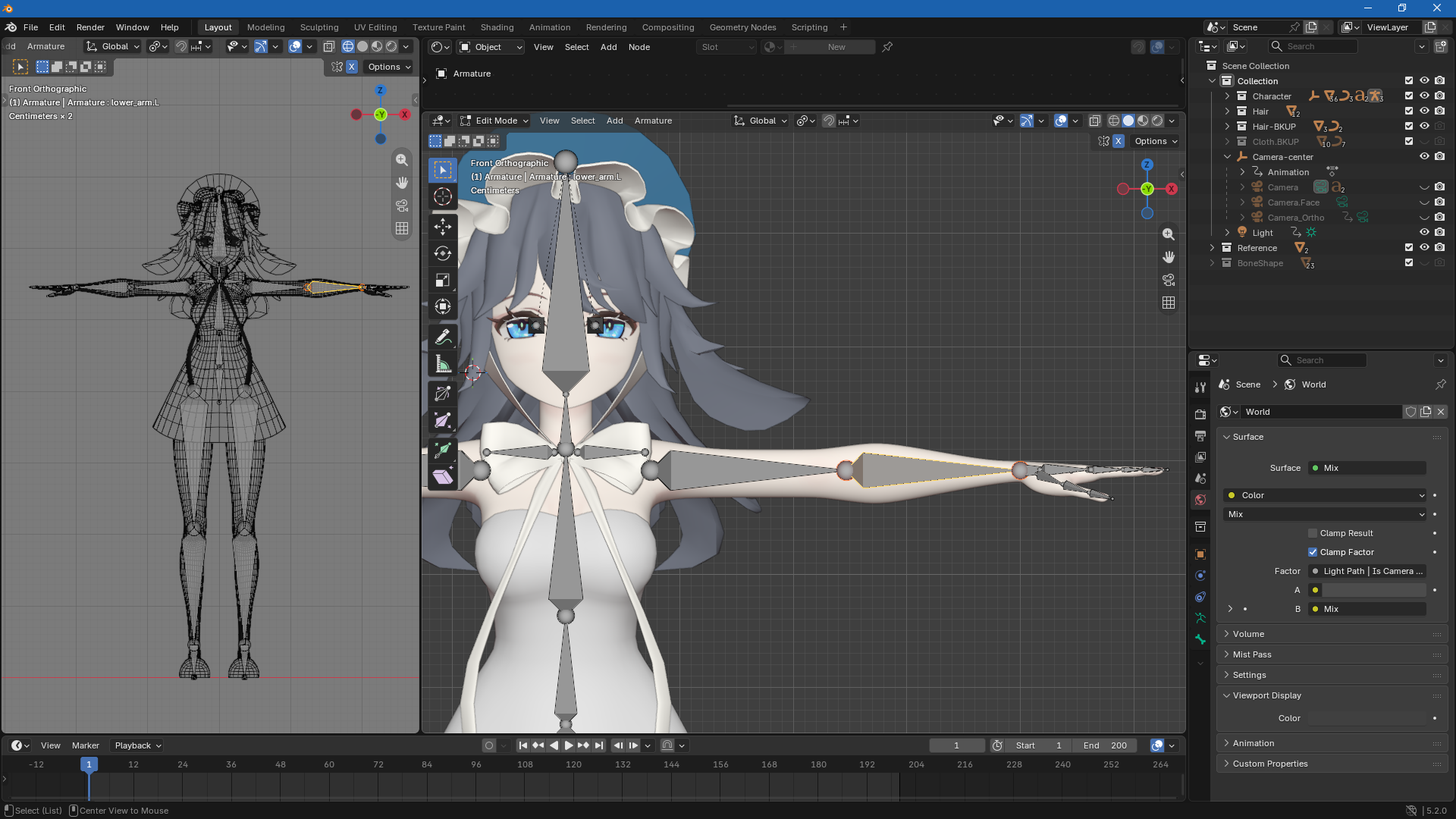Screen dimensions: 1456x819
Task: Click the Light Path factor link field
Action: (1367, 571)
